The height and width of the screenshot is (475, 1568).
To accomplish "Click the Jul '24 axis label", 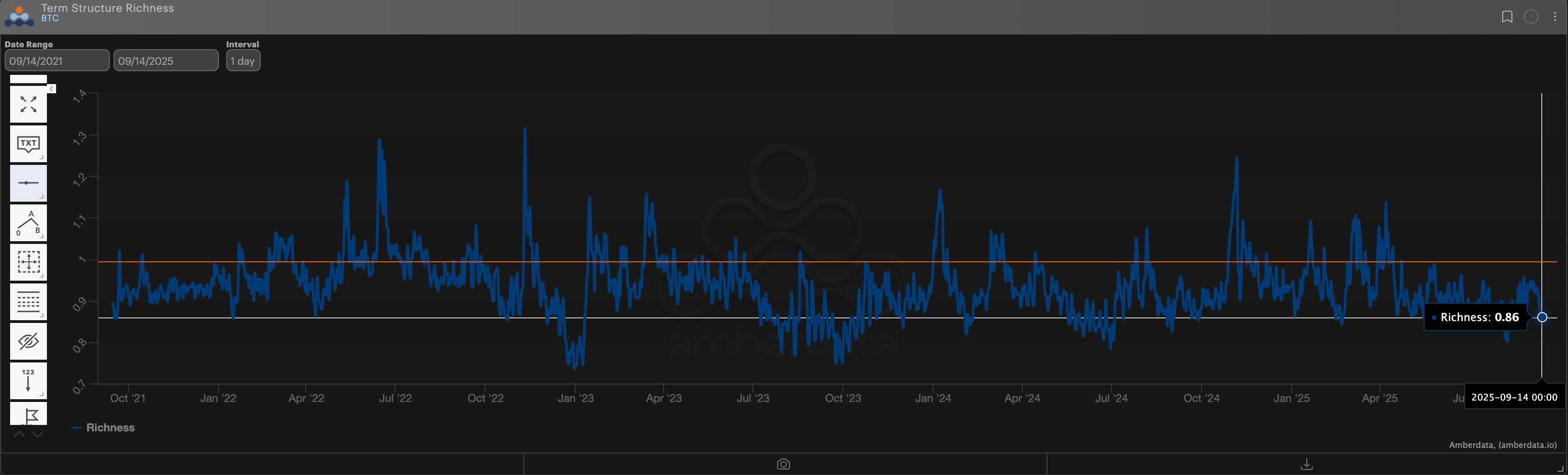I will tap(1111, 398).
